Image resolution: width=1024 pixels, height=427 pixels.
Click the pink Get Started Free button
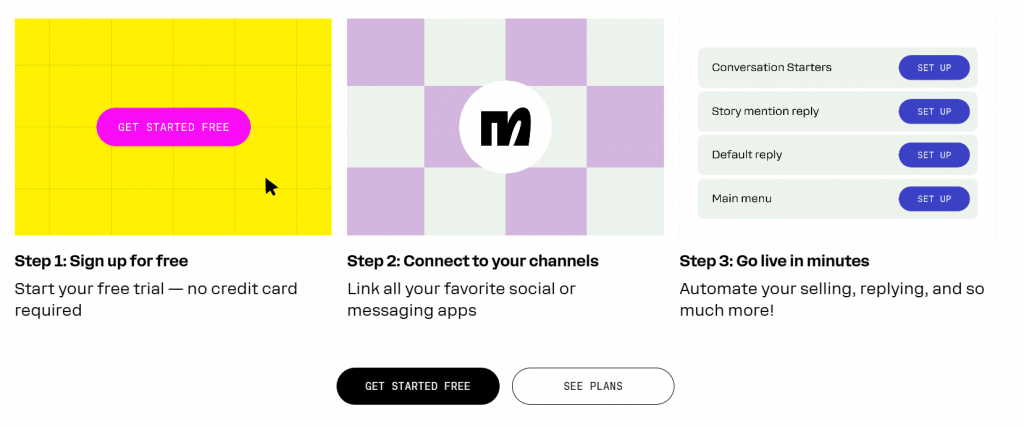174,127
